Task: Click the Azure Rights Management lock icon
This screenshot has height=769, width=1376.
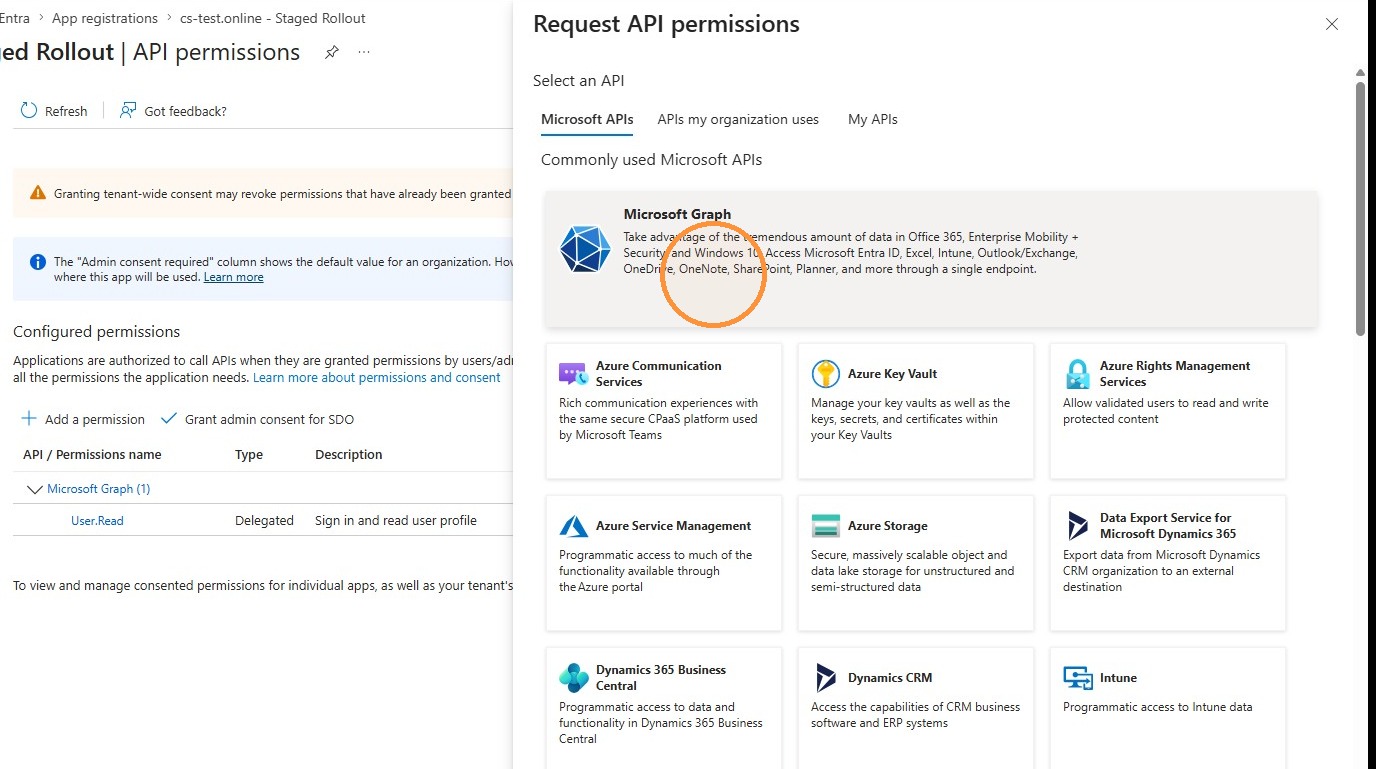Action: pyautogui.click(x=1077, y=374)
